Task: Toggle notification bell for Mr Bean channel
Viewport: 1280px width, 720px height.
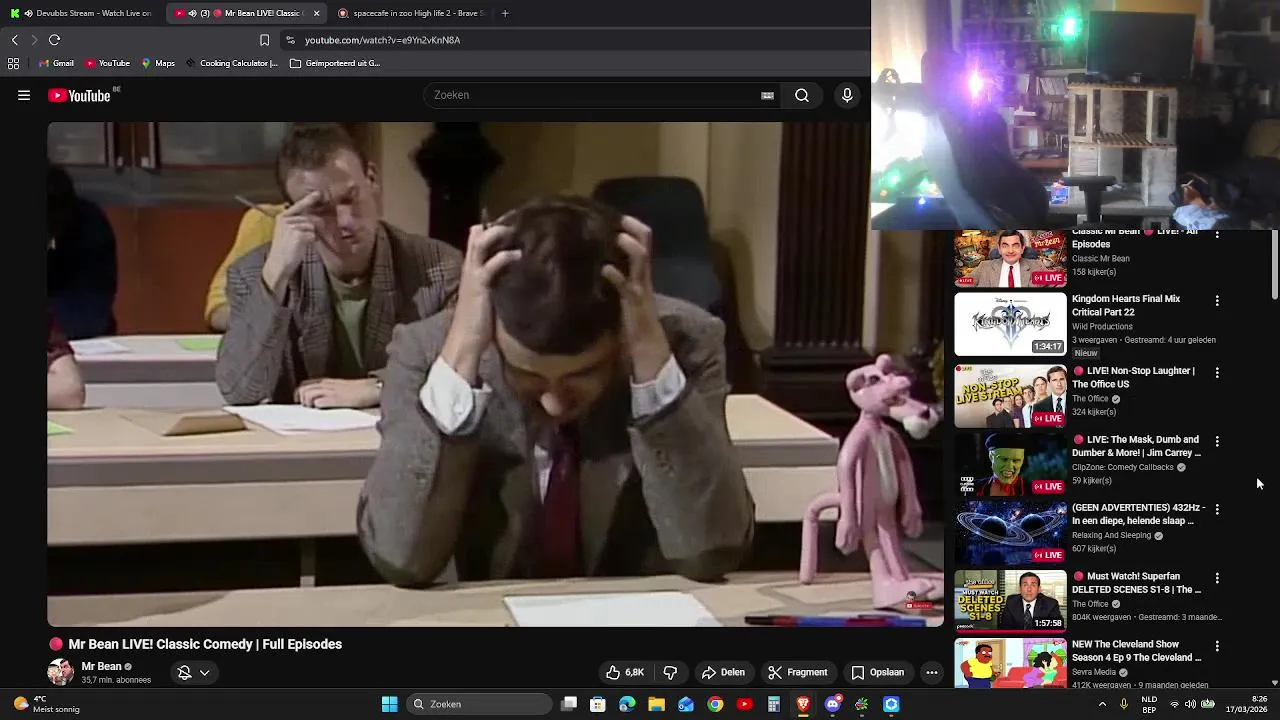Action: [184, 673]
